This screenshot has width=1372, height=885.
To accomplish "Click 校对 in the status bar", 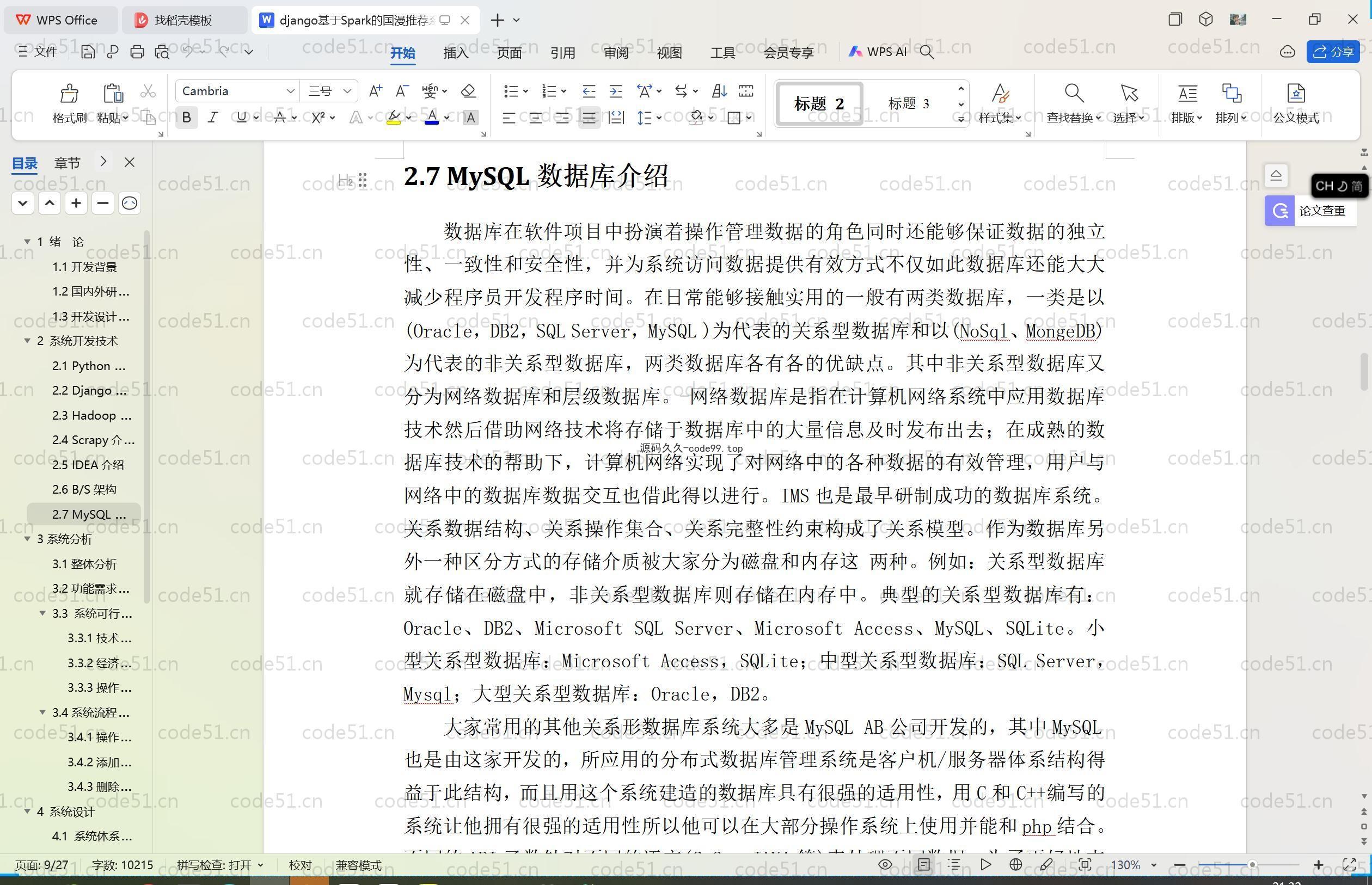I will tap(300, 865).
